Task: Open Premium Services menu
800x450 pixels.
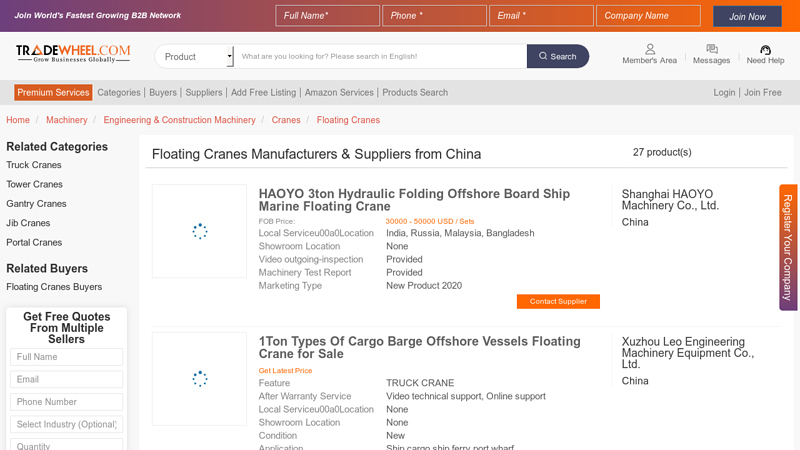Action: [53, 92]
